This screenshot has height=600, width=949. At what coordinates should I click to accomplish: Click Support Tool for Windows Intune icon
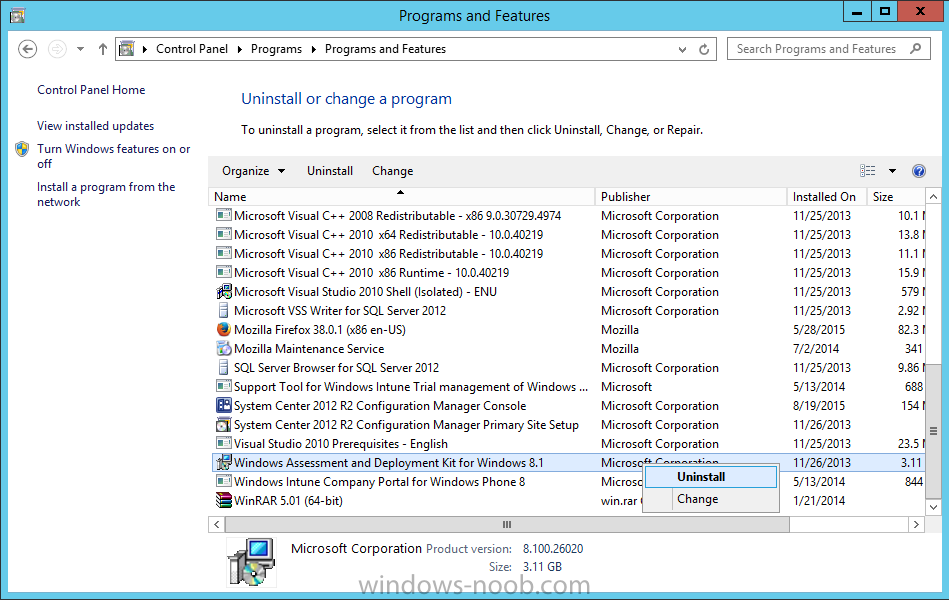click(223, 386)
